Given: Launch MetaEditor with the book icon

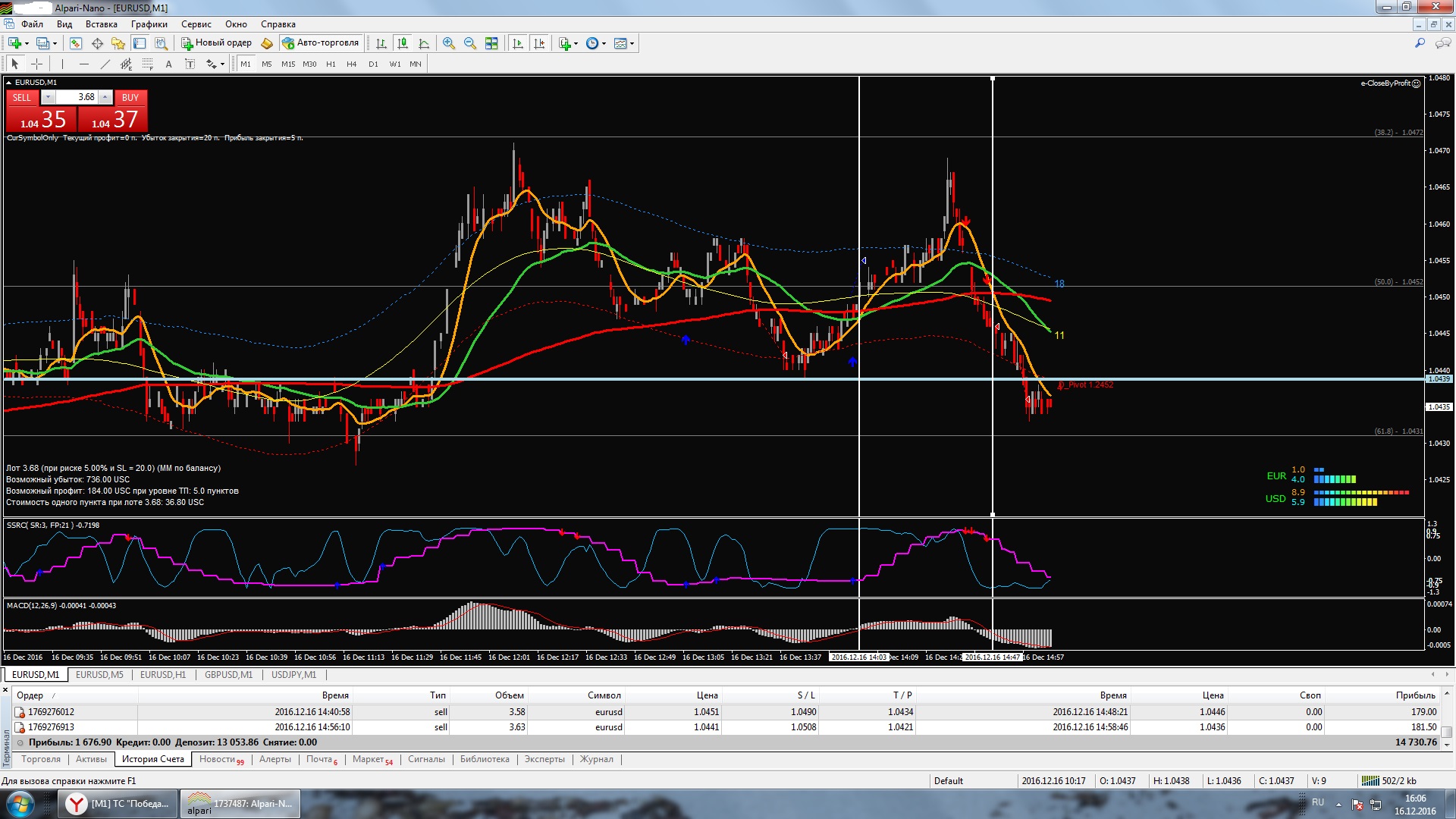Looking at the screenshot, I should [266, 43].
